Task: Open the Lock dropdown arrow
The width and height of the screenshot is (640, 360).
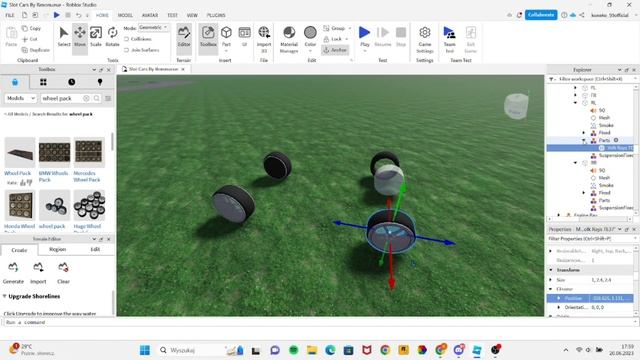Action: (x=347, y=39)
